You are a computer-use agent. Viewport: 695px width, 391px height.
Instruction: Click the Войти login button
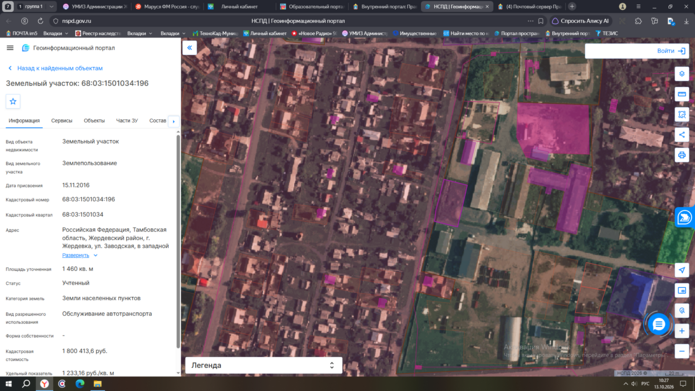(x=671, y=51)
